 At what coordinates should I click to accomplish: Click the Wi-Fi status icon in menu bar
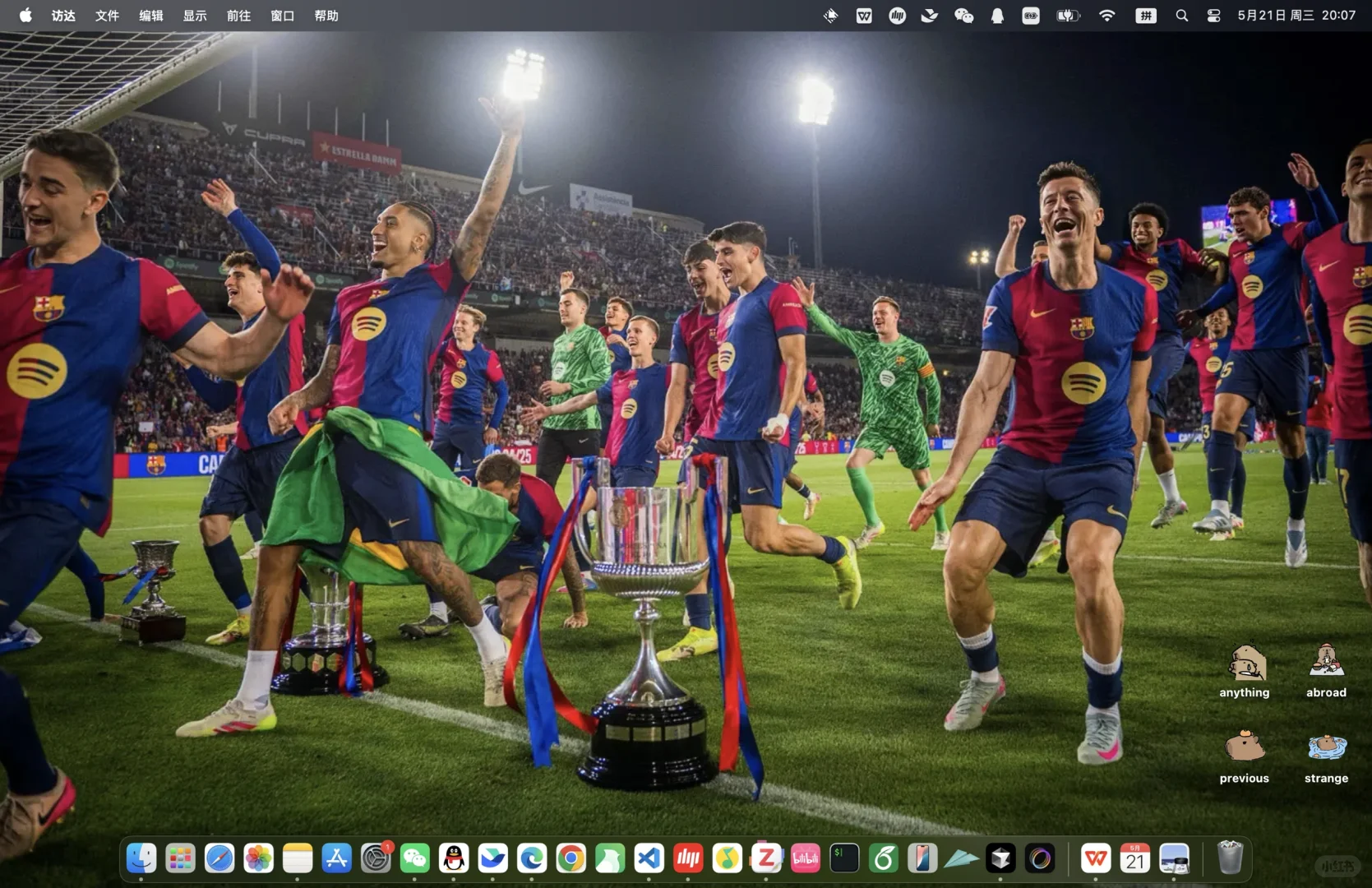1106,15
